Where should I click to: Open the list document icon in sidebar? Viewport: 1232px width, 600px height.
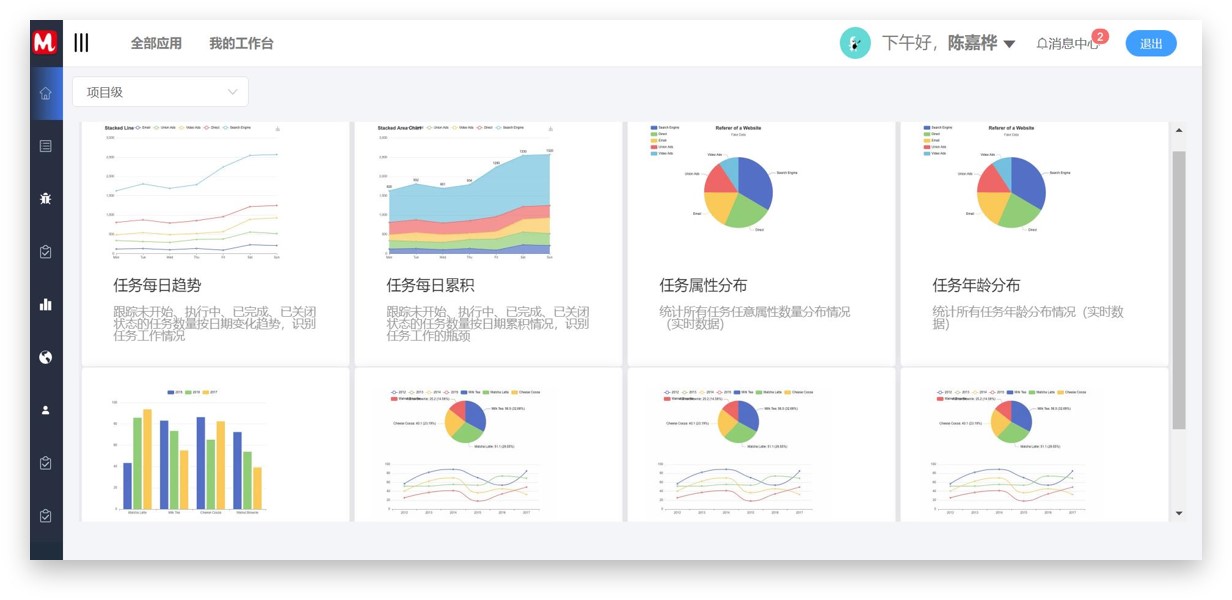click(x=45, y=146)
